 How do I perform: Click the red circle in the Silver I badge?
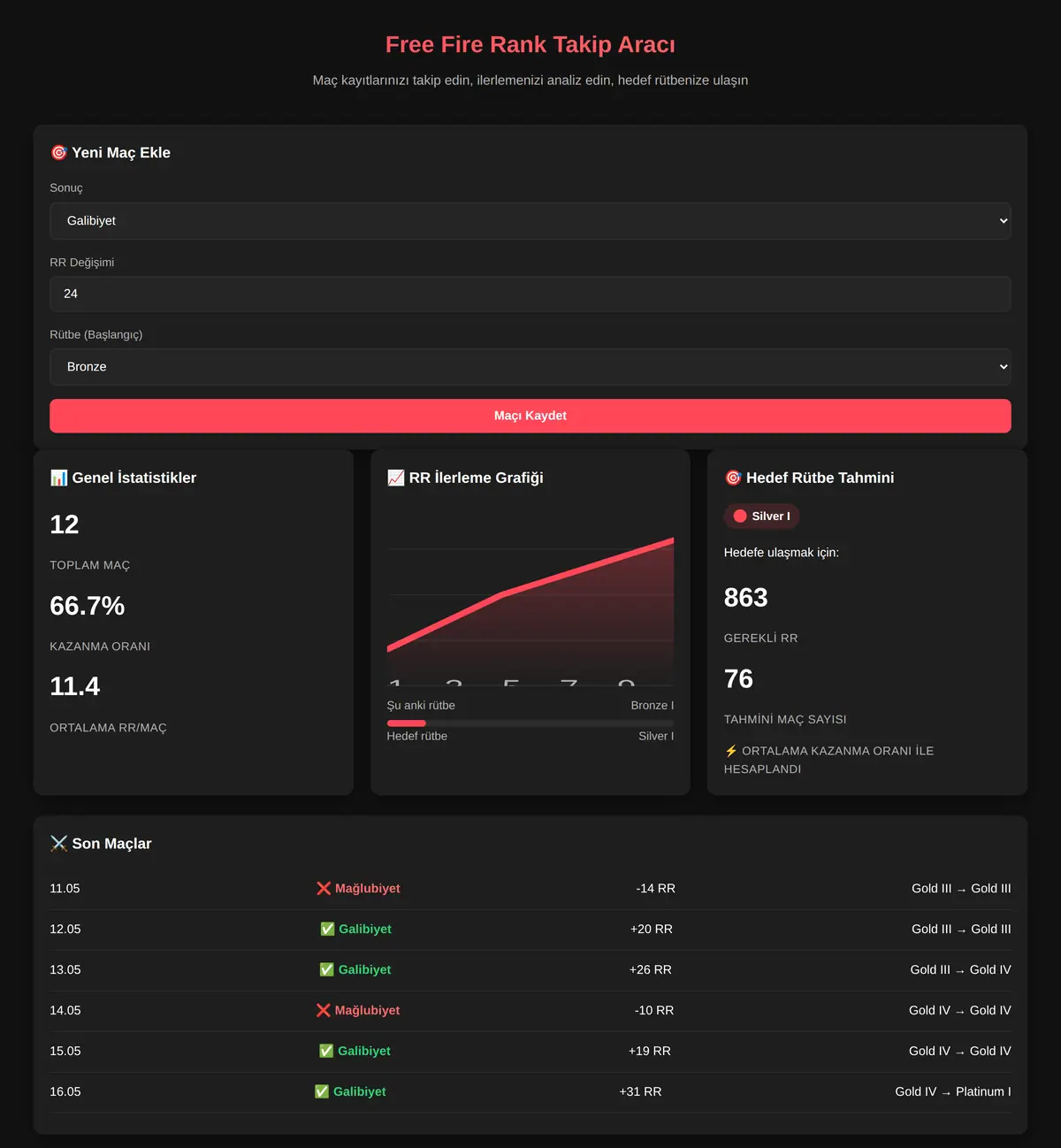tap(740, 517)
